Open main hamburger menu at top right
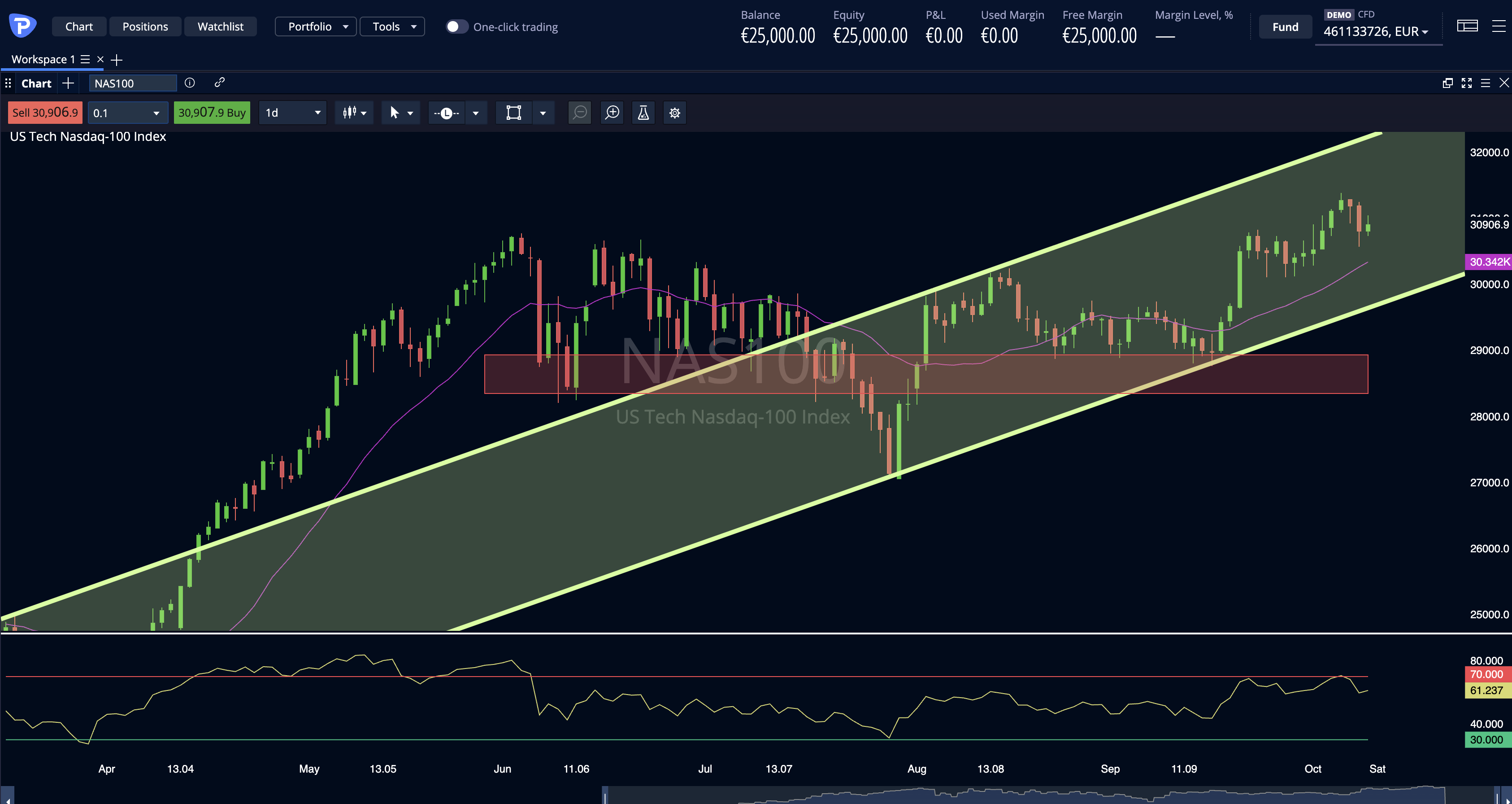 click(x=1499, y=26)
